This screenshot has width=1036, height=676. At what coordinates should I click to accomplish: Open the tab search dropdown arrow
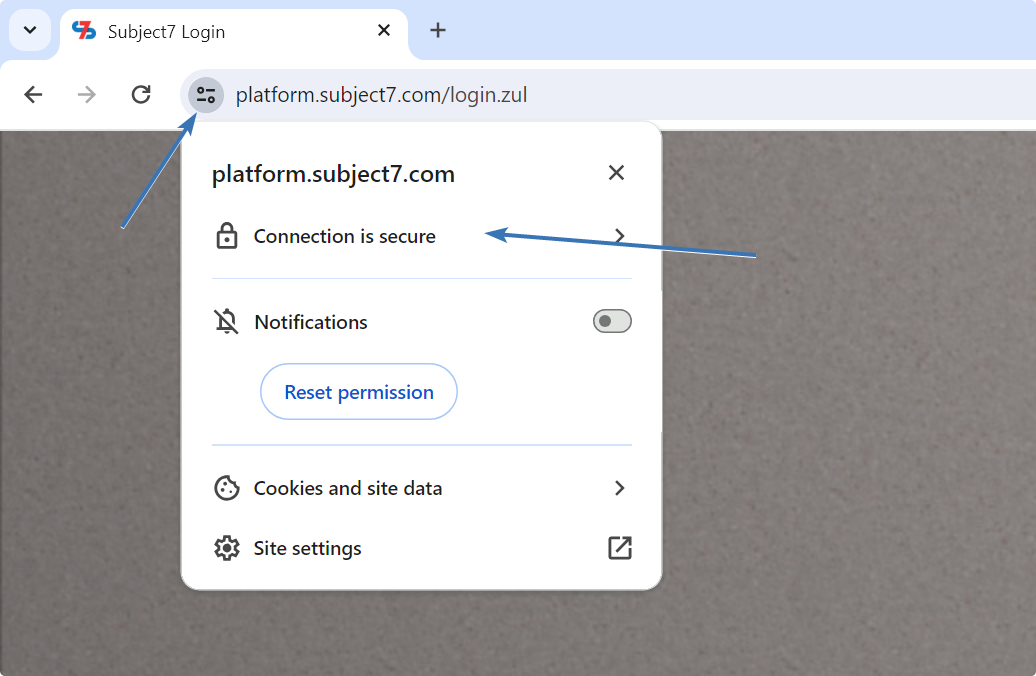pyautogui.click(x=30, y=30)
